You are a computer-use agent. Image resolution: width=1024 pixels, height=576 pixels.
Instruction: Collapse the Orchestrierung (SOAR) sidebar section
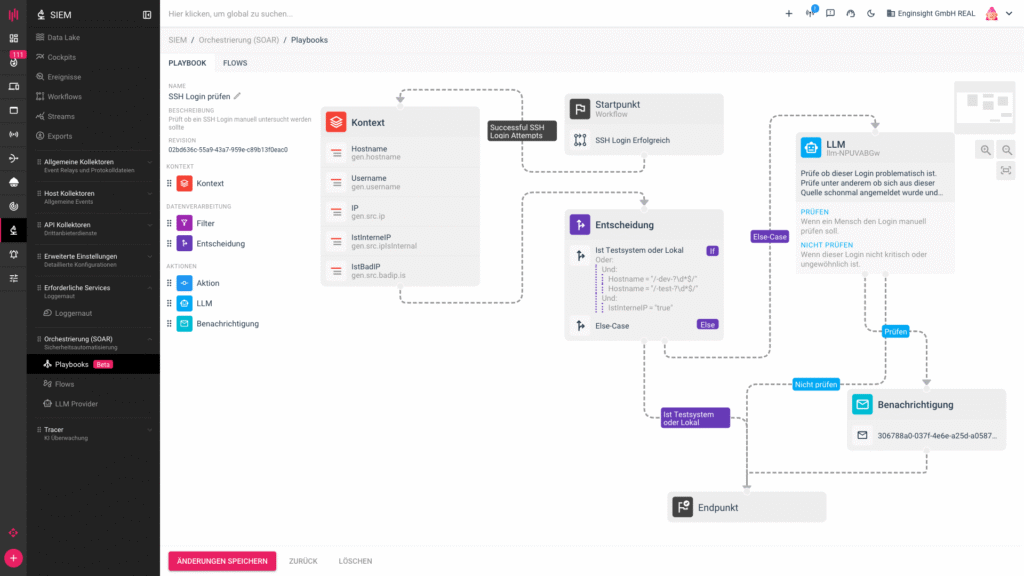[x=150, y=339]
